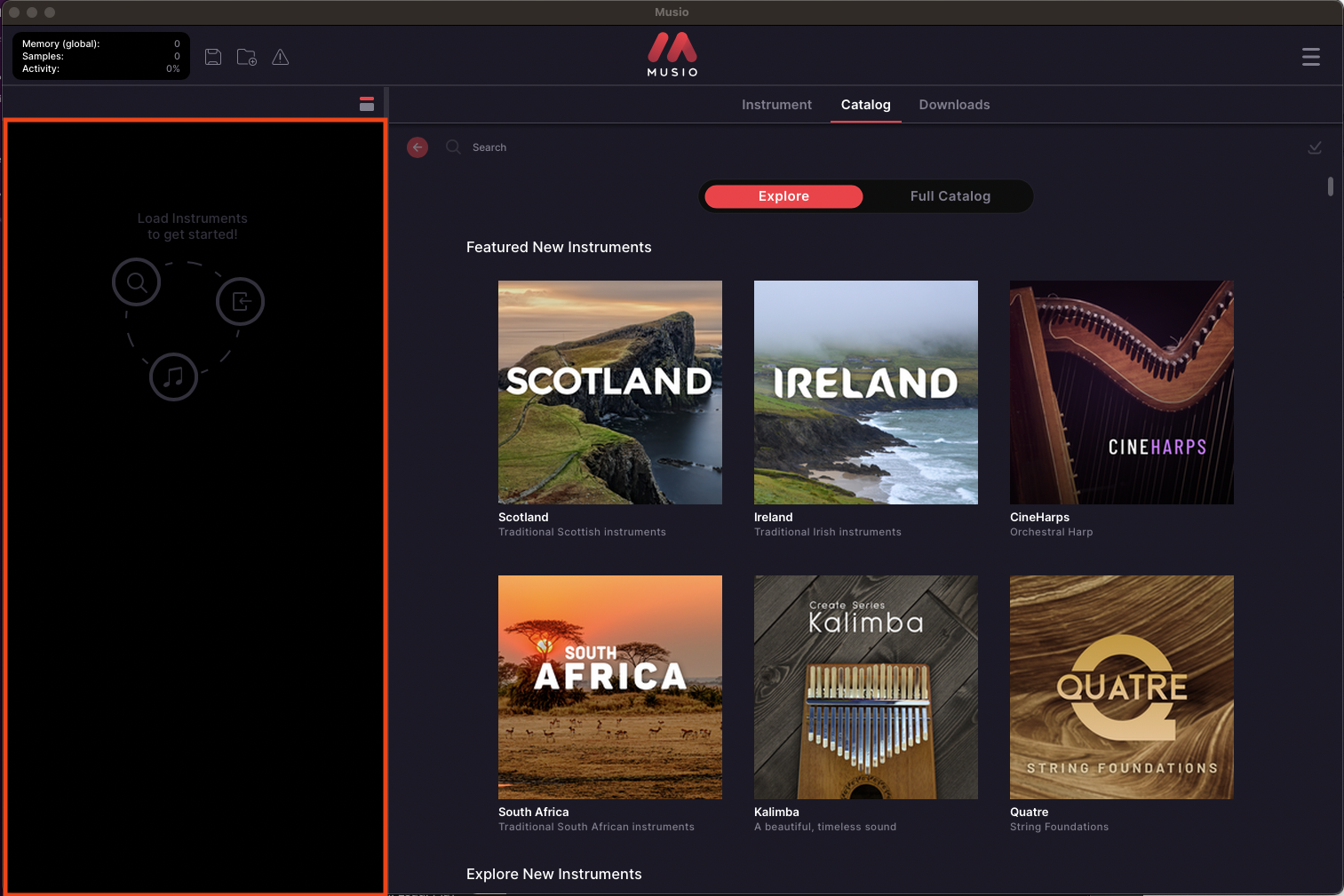Open the Kalimba cover image
The width and height of the screenshot is (1344, 896).
pyautogui.click(x=866, y=687)
